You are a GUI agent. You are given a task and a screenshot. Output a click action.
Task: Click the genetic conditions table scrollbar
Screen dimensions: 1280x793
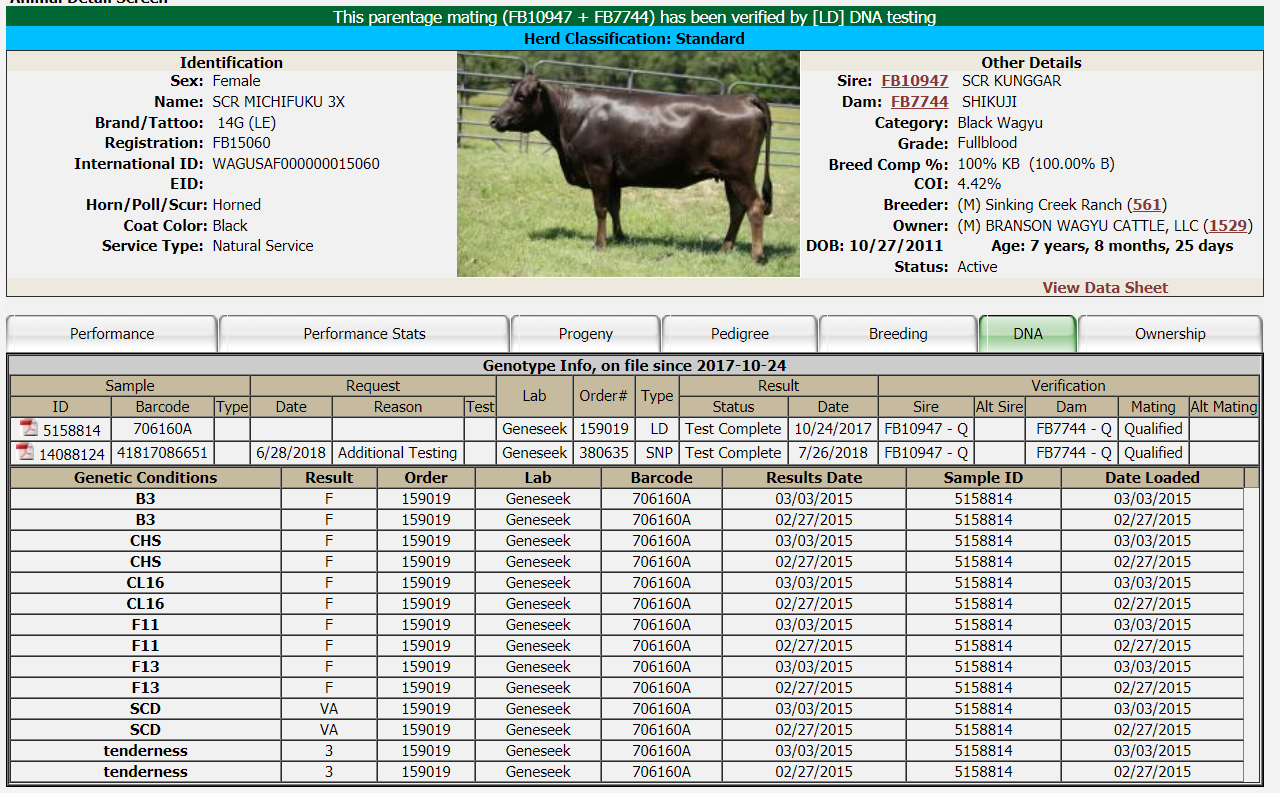[1252, 625]
